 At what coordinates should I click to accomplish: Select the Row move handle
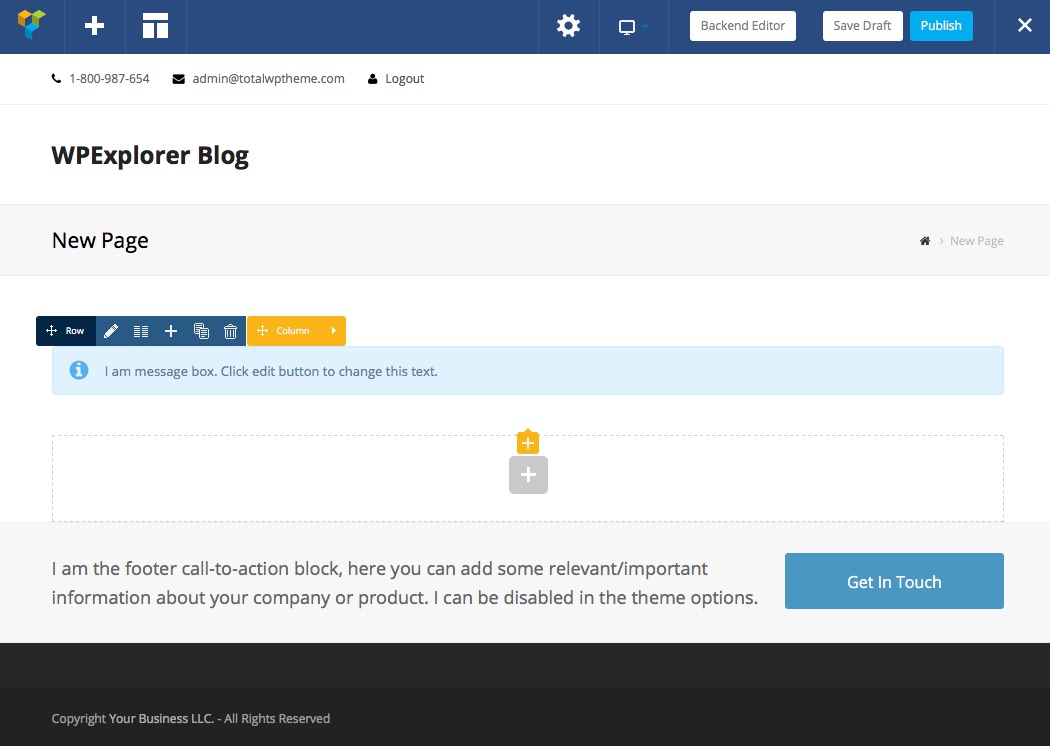click(66, 331)
